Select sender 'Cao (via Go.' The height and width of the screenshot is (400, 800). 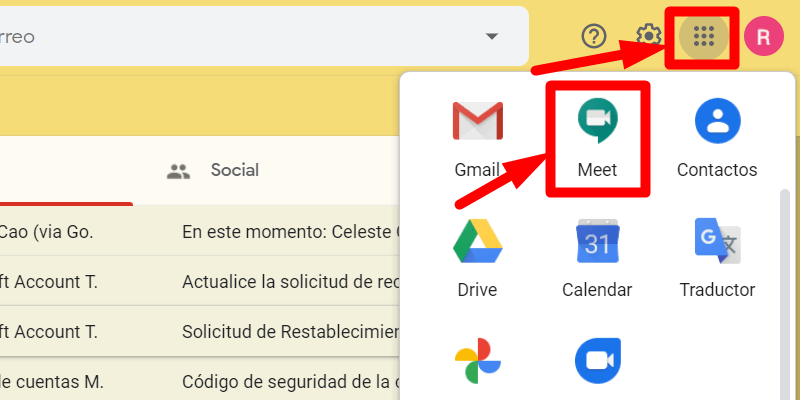(x=46, y=232)
